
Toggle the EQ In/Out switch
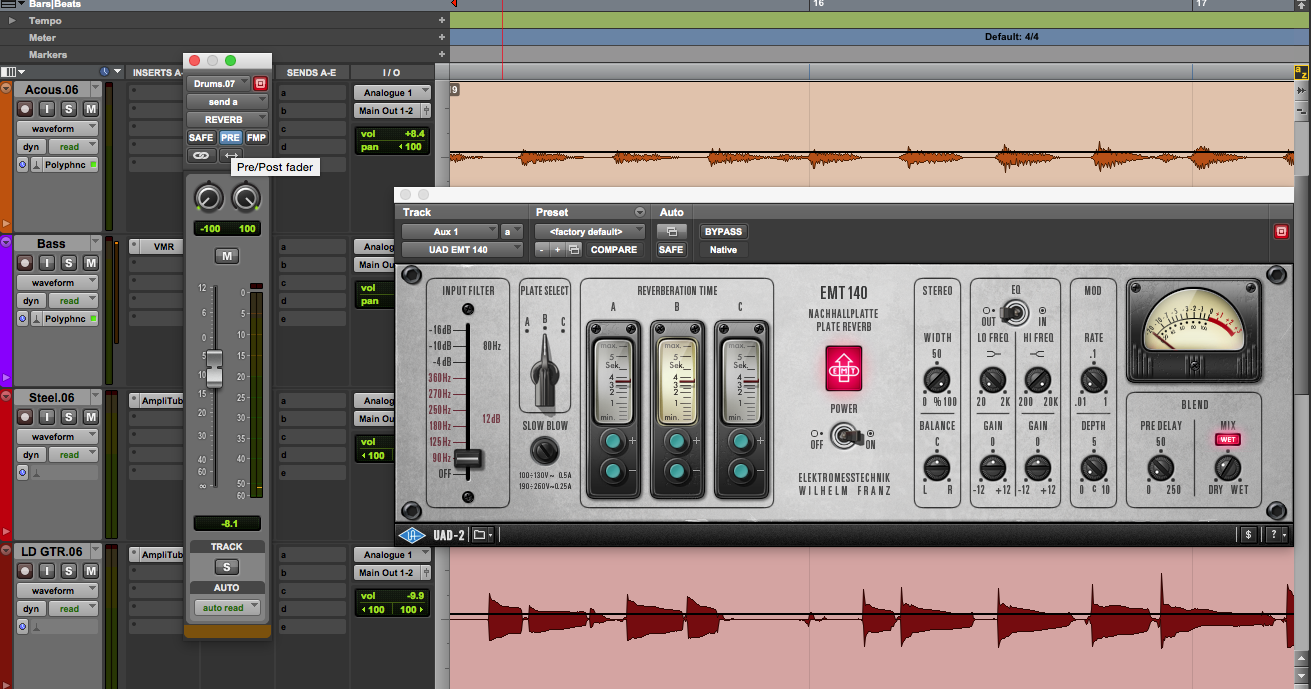click(1013, 312)
